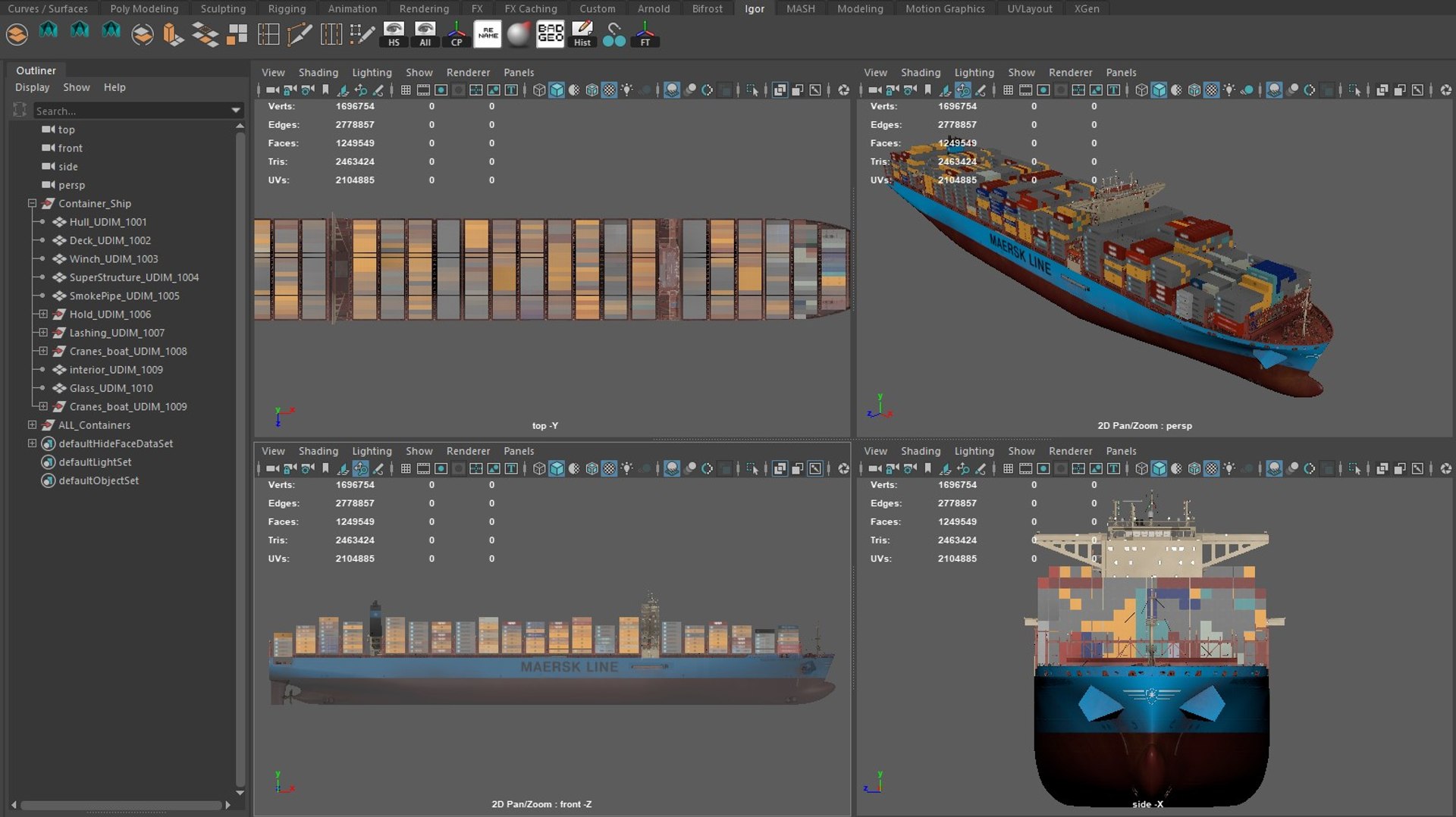This screenshot has width=1456, height=817.
Task: Toggle textured display in the front panel
Action: (609, 468)
